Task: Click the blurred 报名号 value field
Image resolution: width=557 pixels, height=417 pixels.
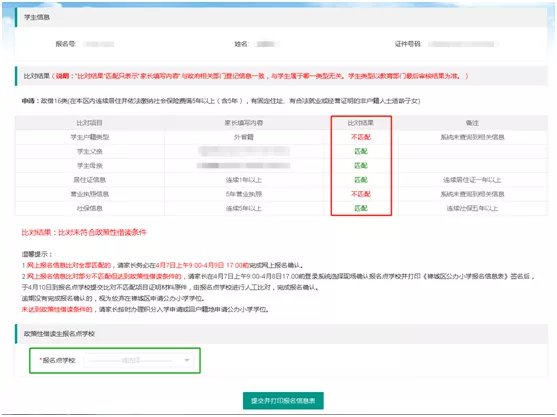Action: (x=98, y=44)
